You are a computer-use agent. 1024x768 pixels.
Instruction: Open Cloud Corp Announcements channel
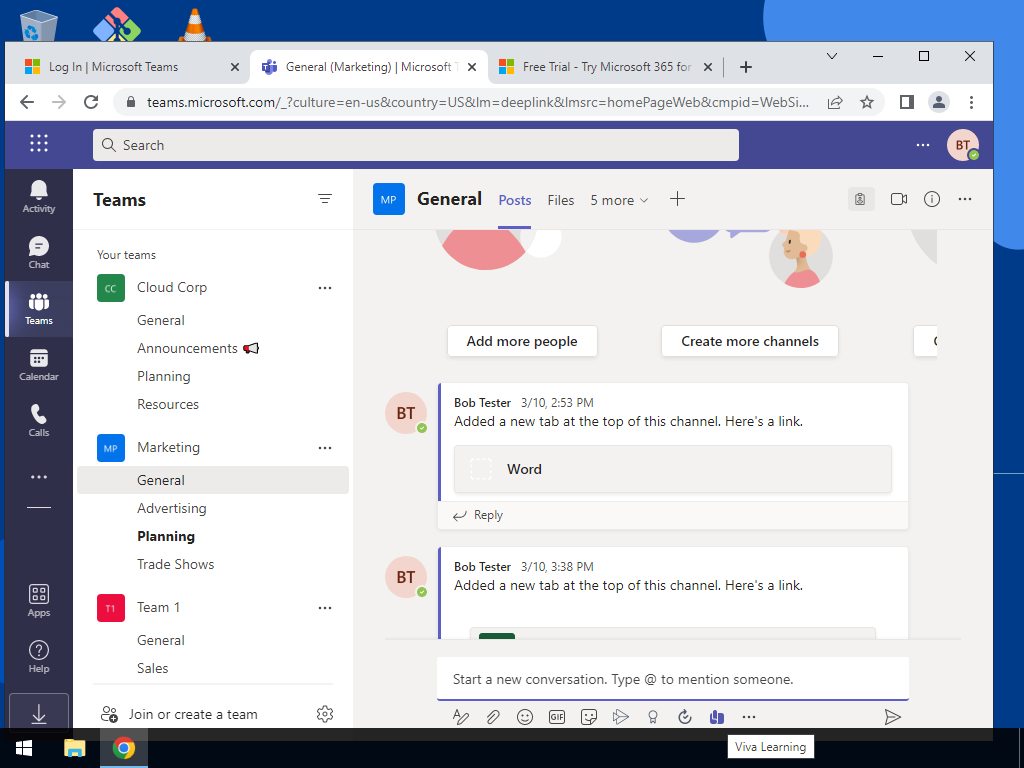(x=198, y=348)
